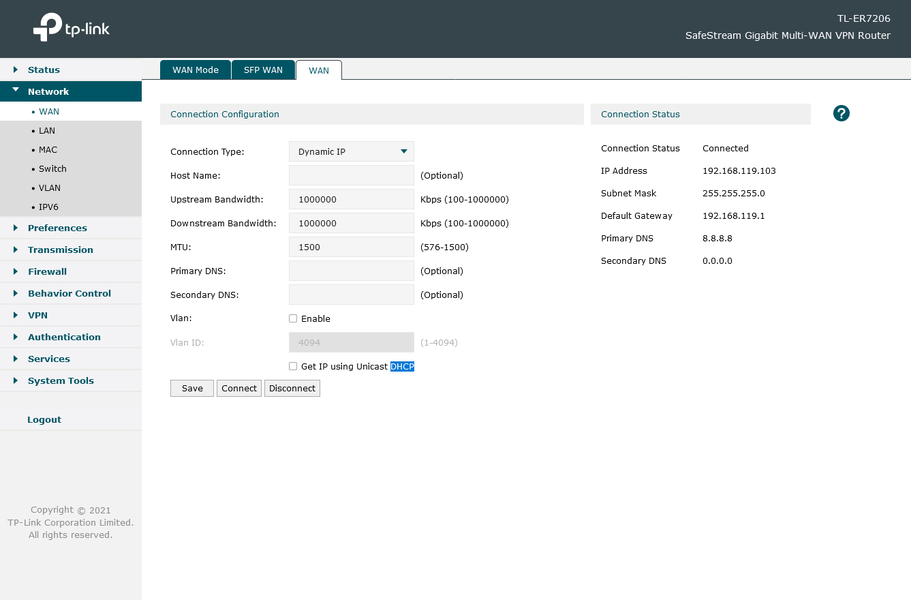Open the VLAN submenu item

click(71, 188)
